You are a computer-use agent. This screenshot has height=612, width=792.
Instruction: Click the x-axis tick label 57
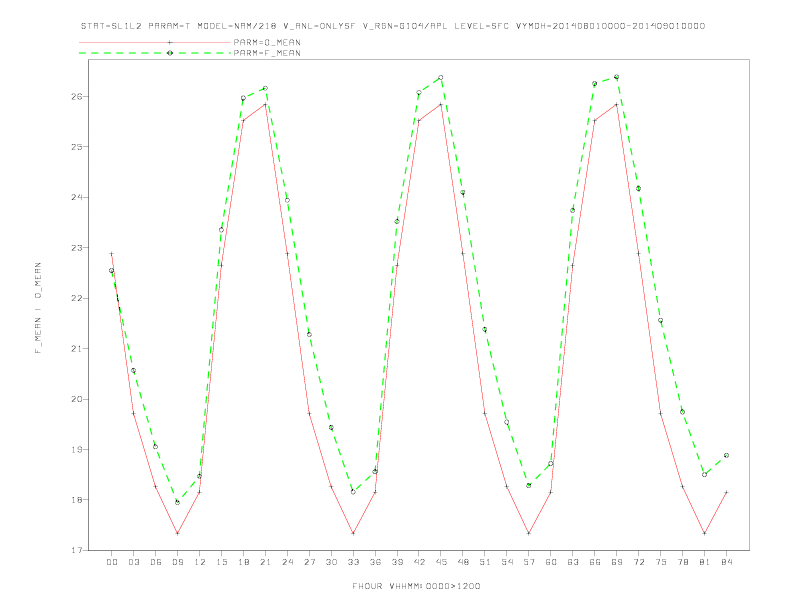point(529,562)
